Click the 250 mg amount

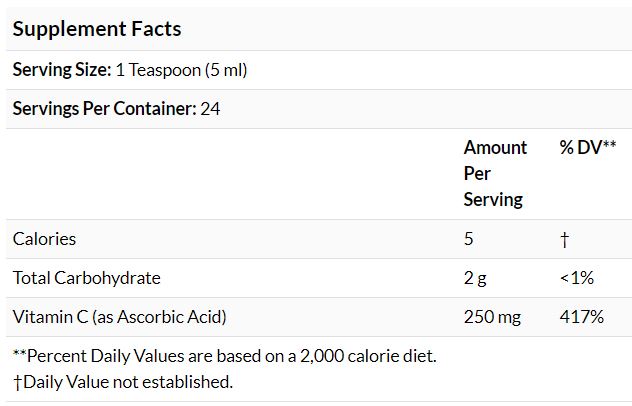point(492,316)
